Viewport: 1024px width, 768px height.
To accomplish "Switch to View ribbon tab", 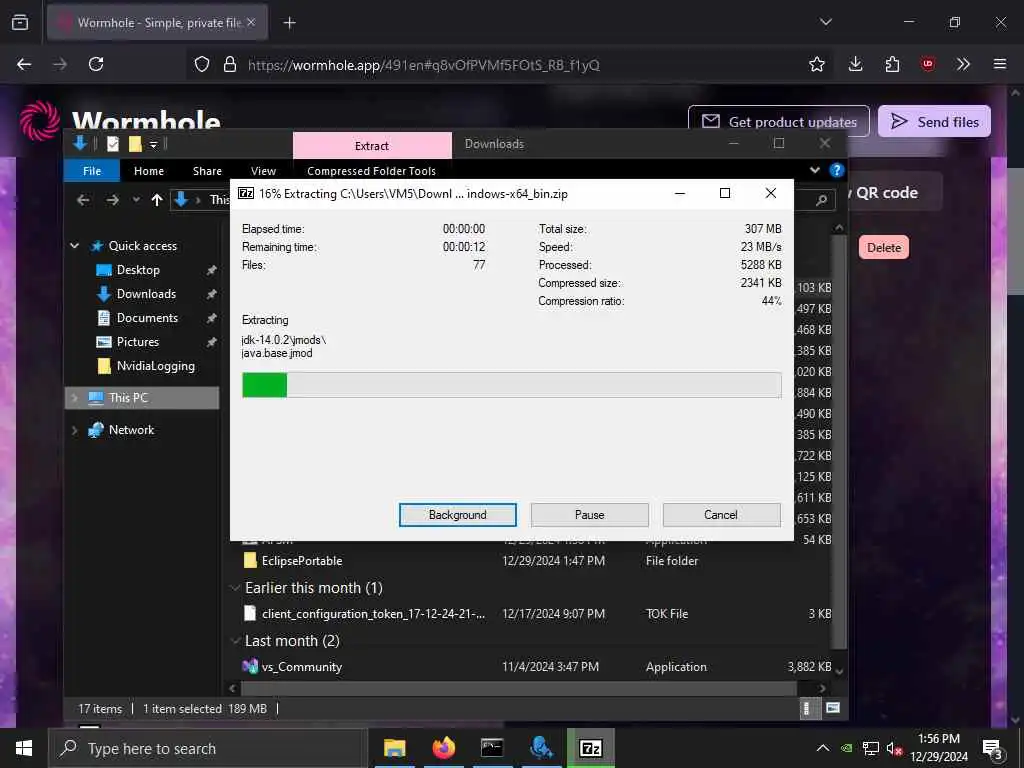I will [x=263, y=170].
